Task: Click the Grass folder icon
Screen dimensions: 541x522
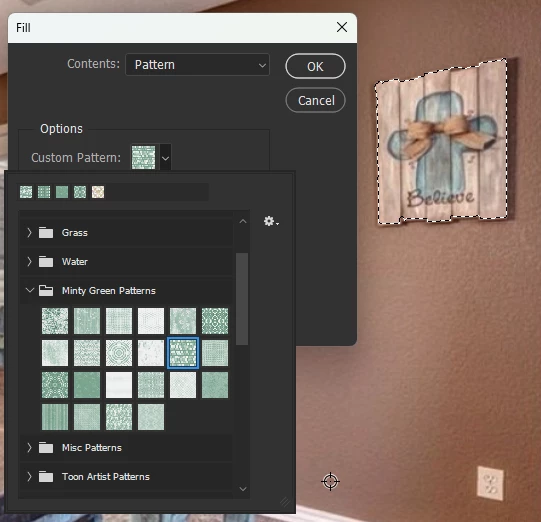Action: coord(46,233)
